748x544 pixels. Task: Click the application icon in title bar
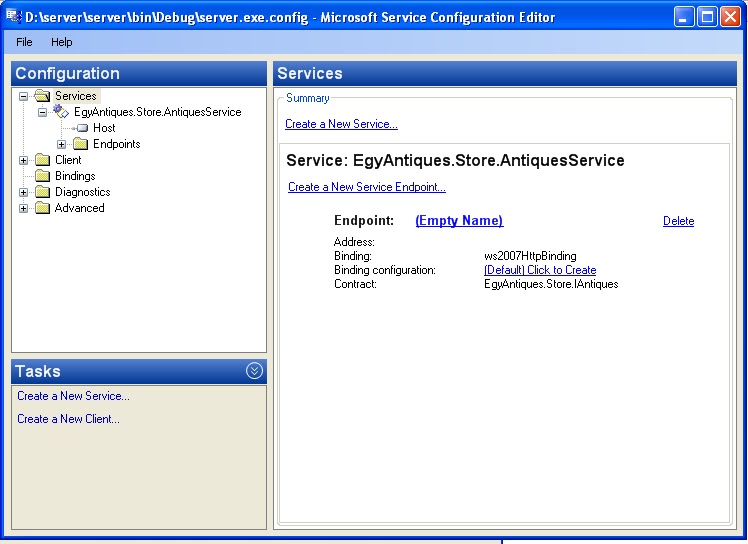point(13,17)
